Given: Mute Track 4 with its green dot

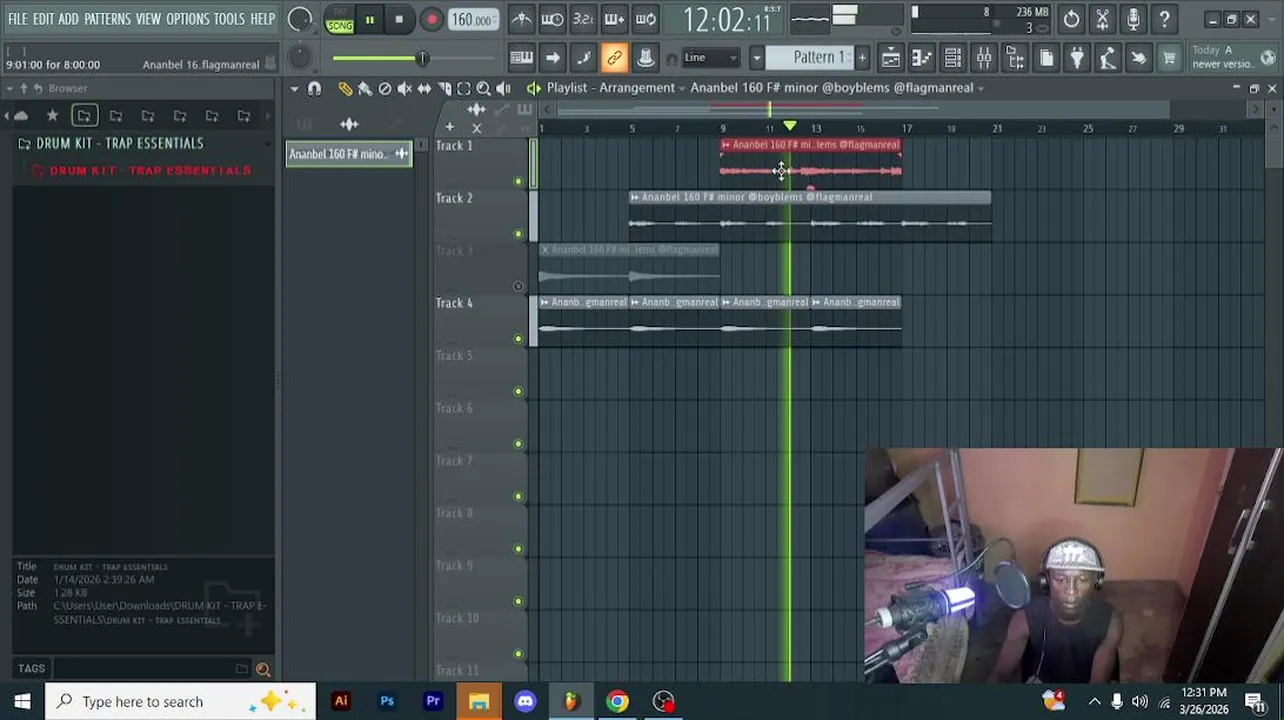Looking at the screenshot, I should (518, 339).
